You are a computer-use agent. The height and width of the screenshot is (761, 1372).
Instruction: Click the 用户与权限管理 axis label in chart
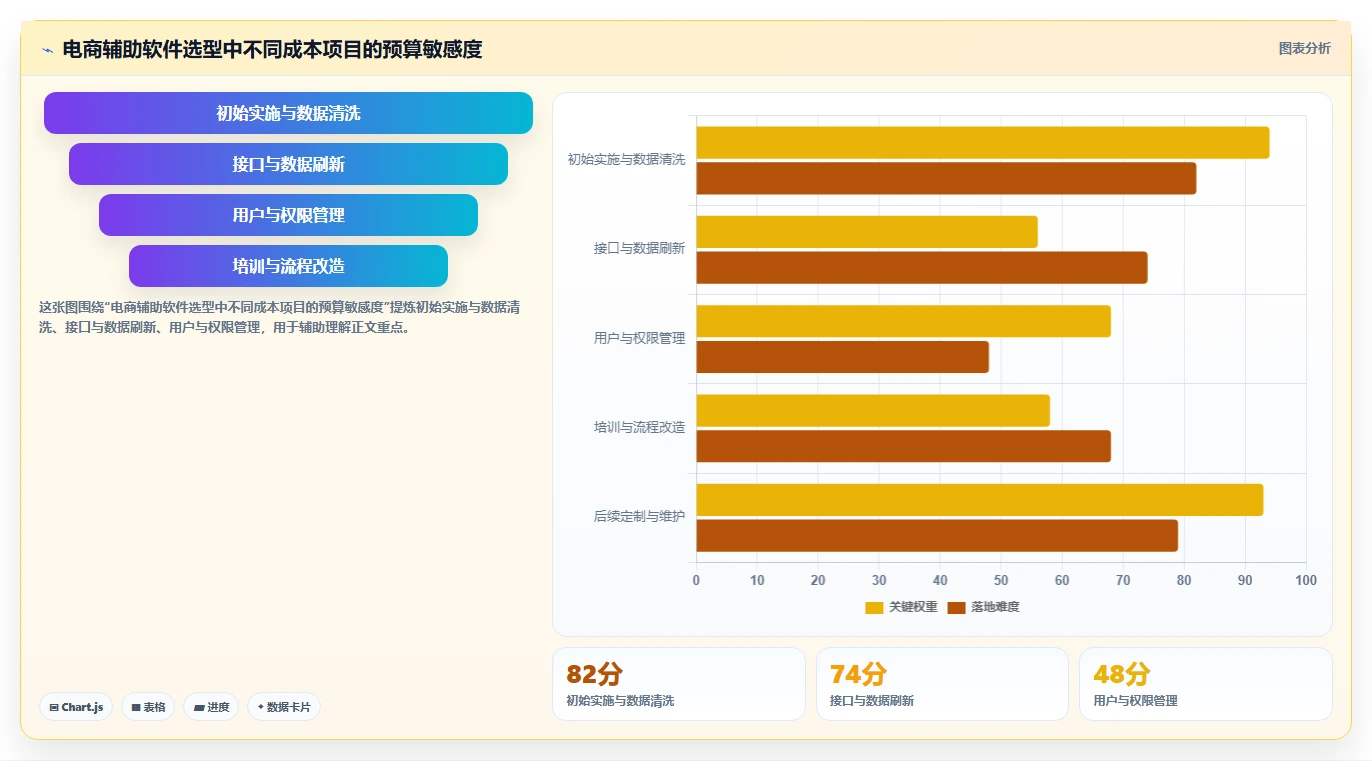(x=639, y=339)
